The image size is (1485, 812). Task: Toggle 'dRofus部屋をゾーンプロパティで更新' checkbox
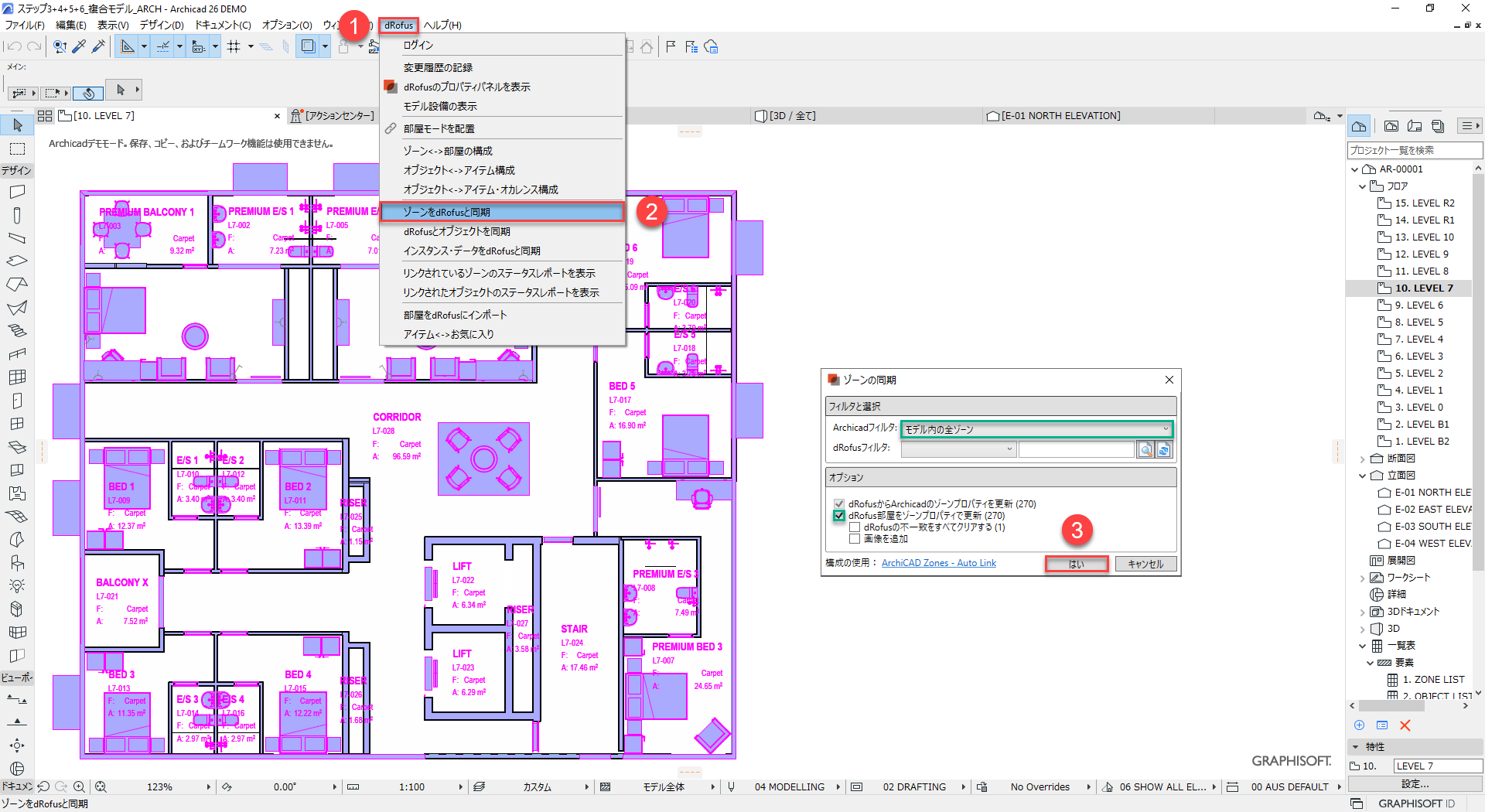839,516
